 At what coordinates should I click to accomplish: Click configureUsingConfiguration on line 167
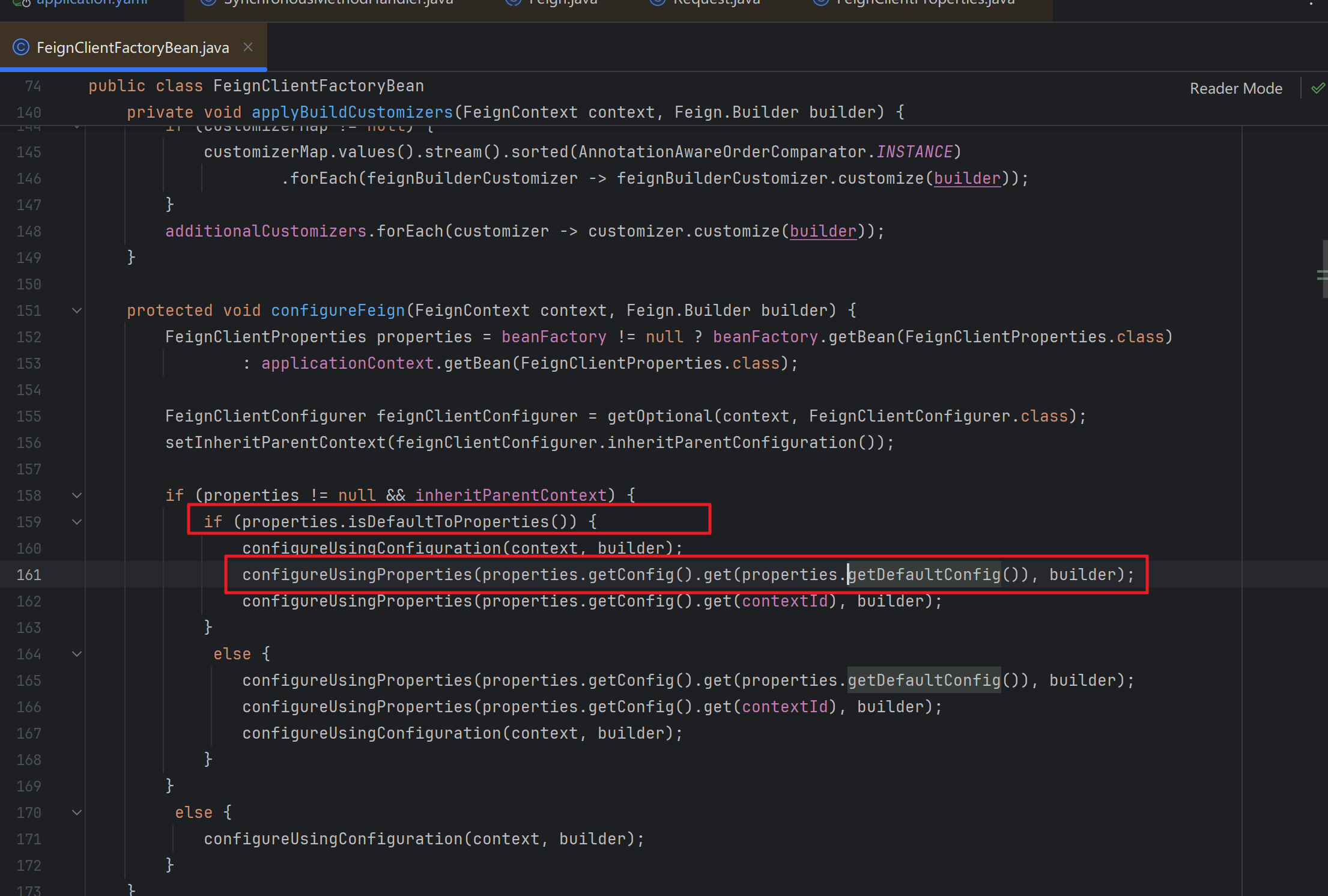tap(372, 733)
